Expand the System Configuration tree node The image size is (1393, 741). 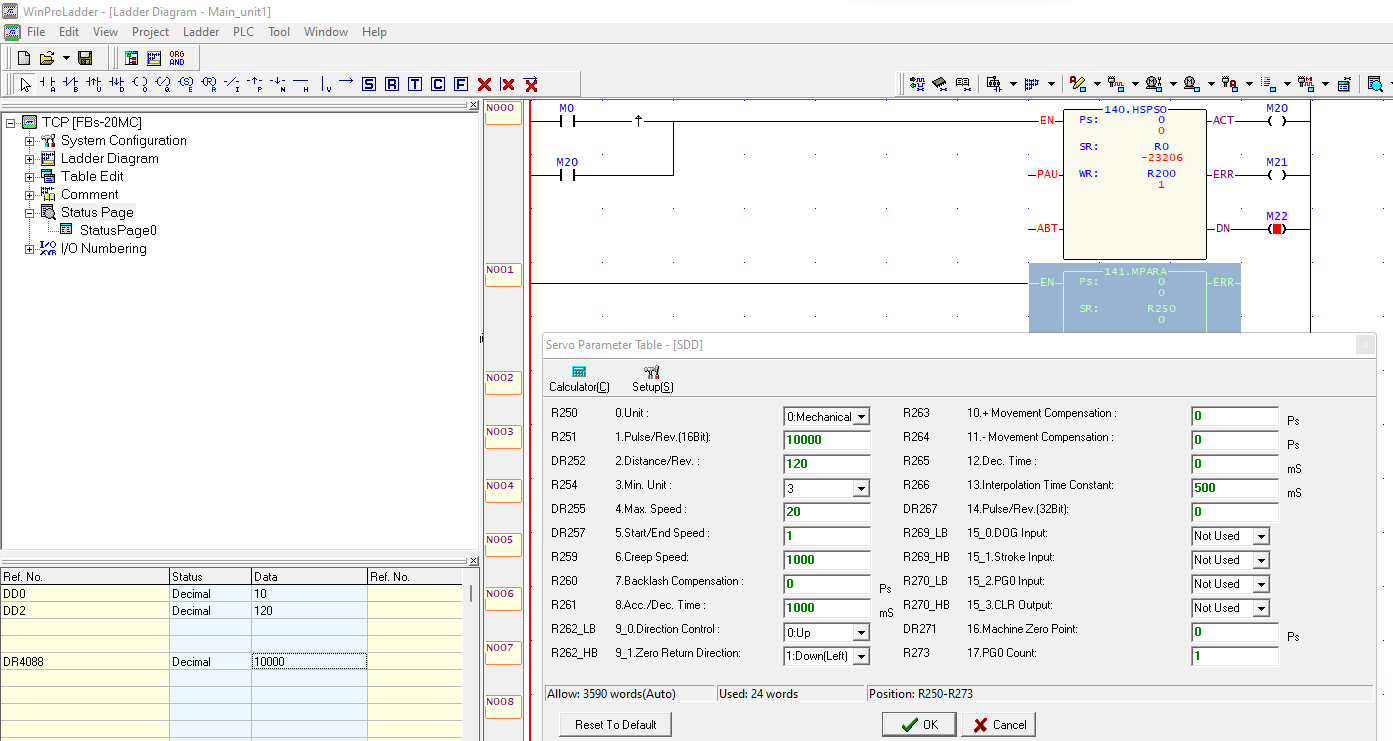point(30,141)
